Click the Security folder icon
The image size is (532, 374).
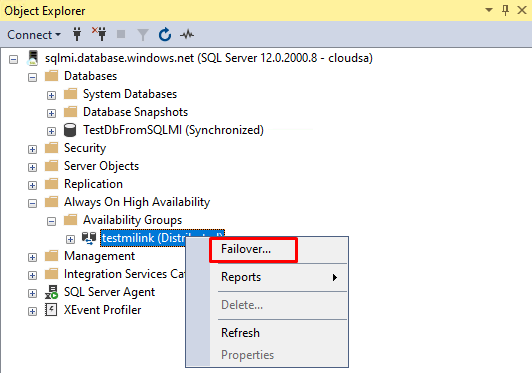click(x=52, y=148)
